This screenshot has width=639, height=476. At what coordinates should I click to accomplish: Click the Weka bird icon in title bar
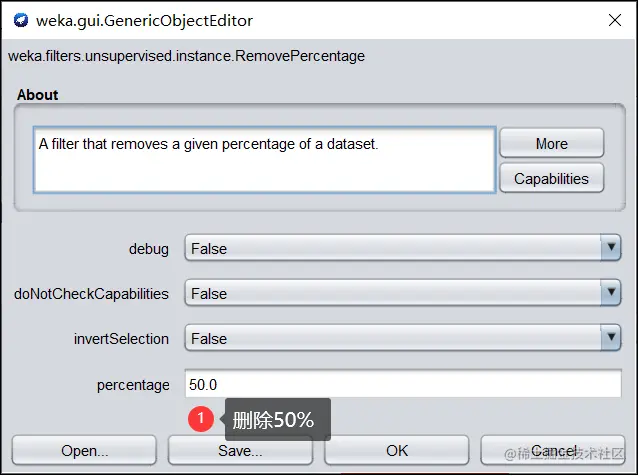(20, 20)
